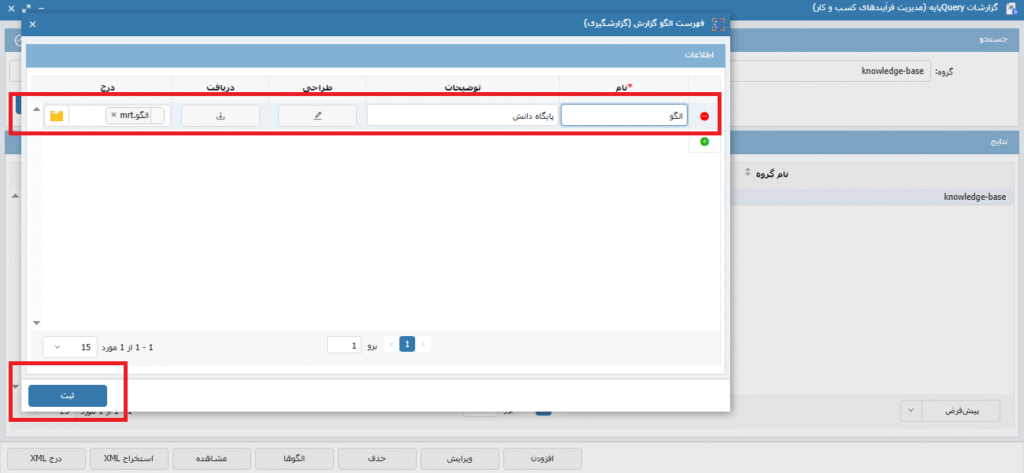Click the ثبت submit button

(x=68, y=395)
